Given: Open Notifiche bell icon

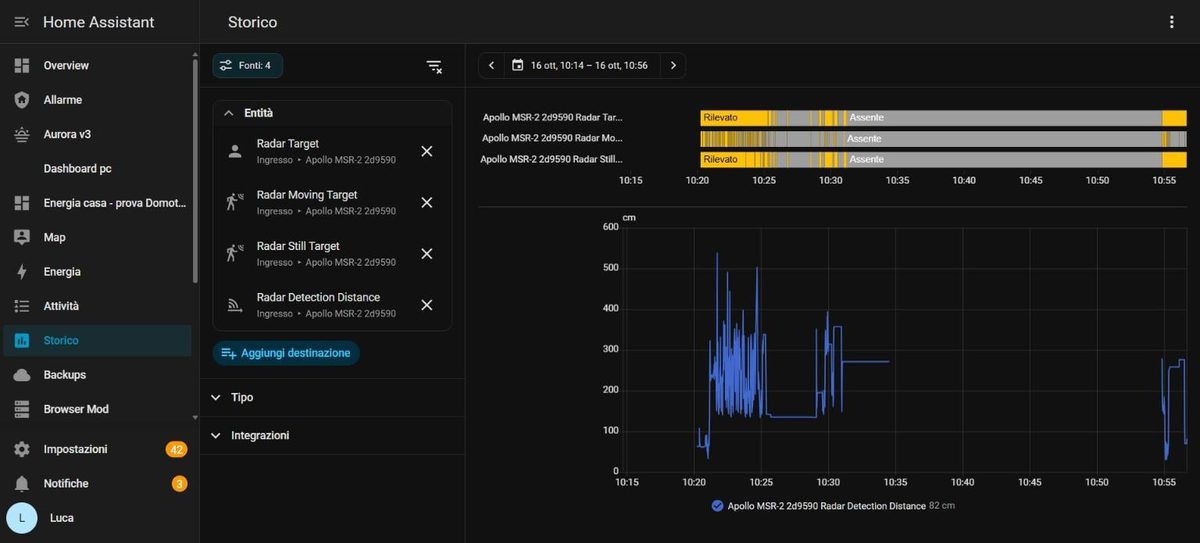Looking at the screenshot, I should click(22, 484).
